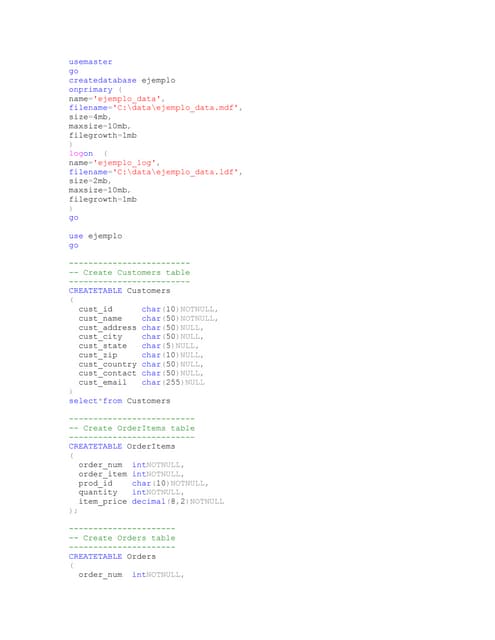495x640 pixels.
Task: Select the 'CREATETABLE Orders' line
Action: pyautogui.click(x=112, y=556)
